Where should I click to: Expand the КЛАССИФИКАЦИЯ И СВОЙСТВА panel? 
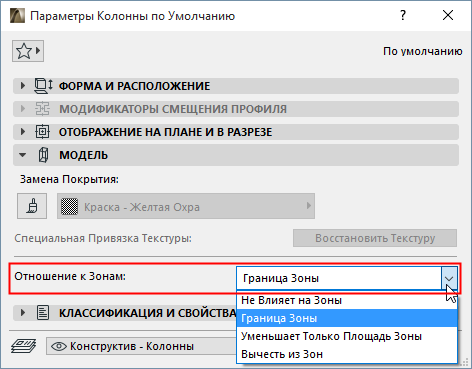pyautogui.click(x=23, y=313)
